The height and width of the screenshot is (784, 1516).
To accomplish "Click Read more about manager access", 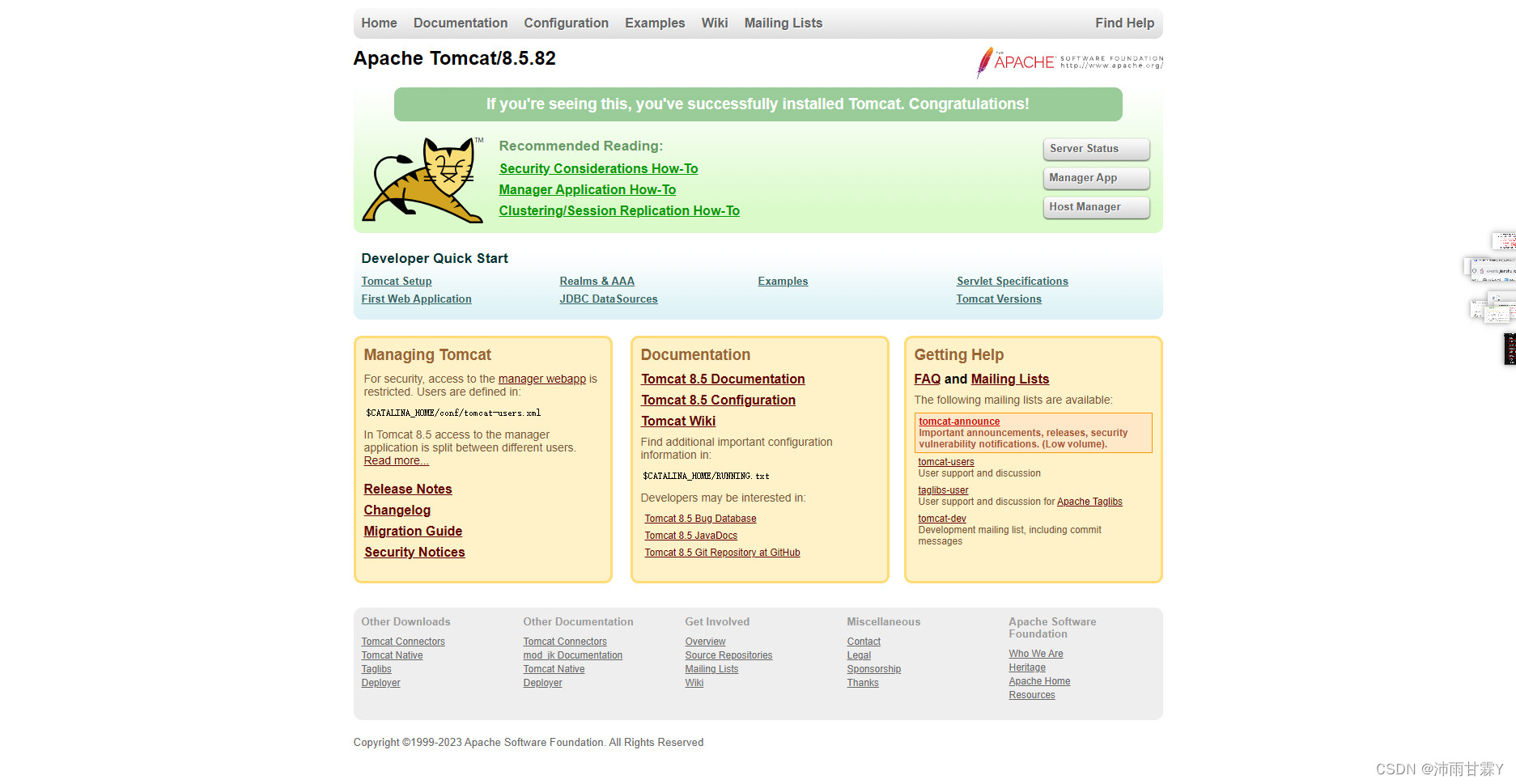I will 396,460.
